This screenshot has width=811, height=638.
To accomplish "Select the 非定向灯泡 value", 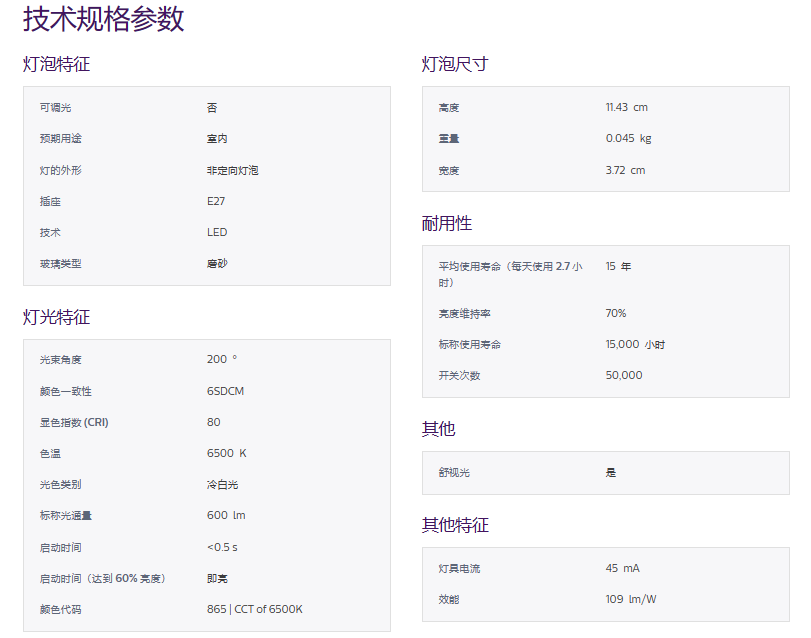I will click(x=233, y=170).
